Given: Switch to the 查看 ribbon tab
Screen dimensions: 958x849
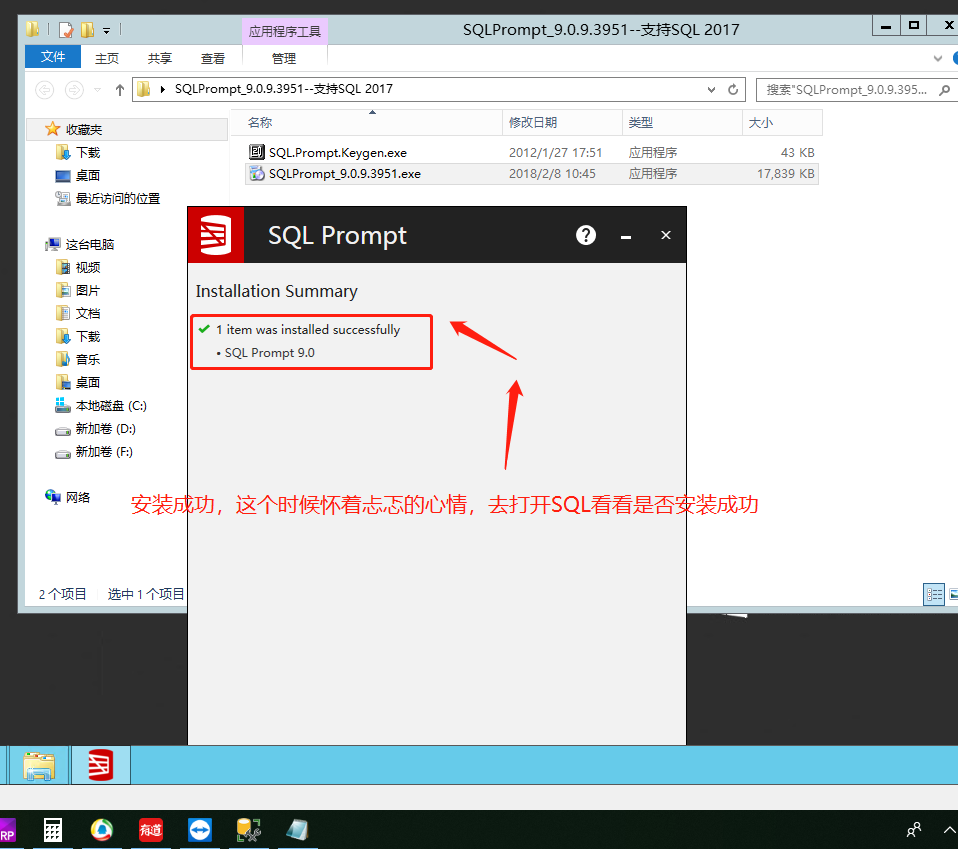Looking at the screenshot, I should [x=213, y=58].
